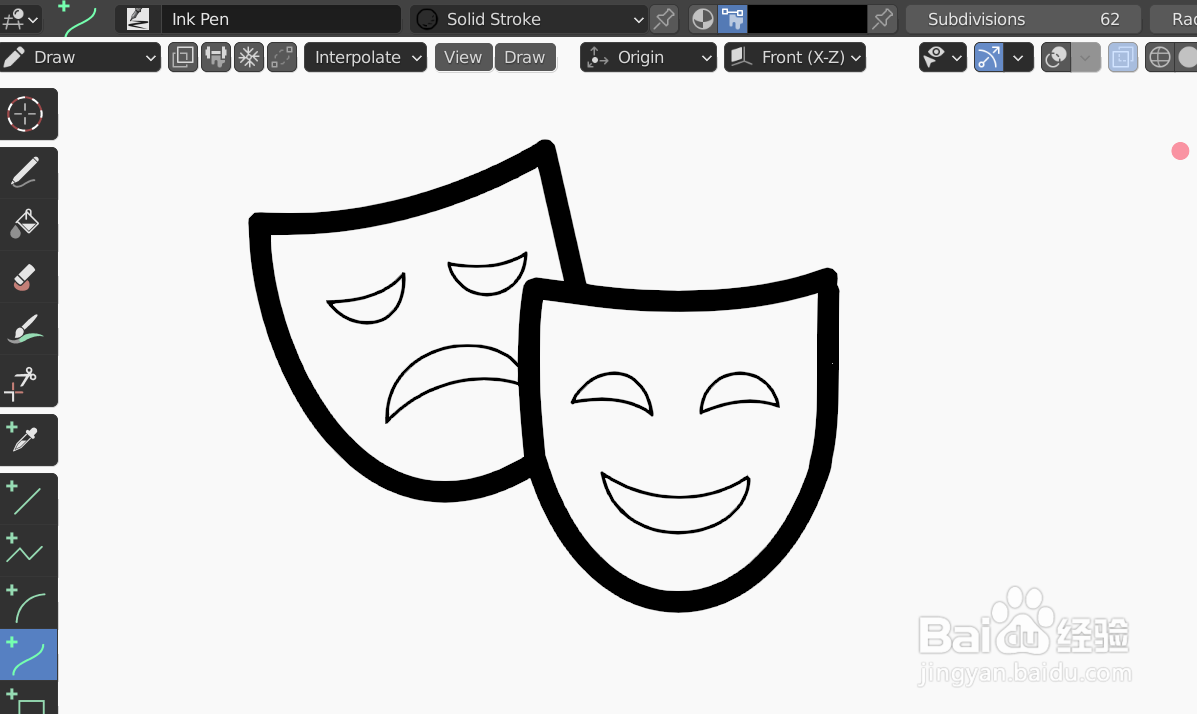1197x714 pixels.
Task: Open the black stroke color swatch
Action: [807, 19]
